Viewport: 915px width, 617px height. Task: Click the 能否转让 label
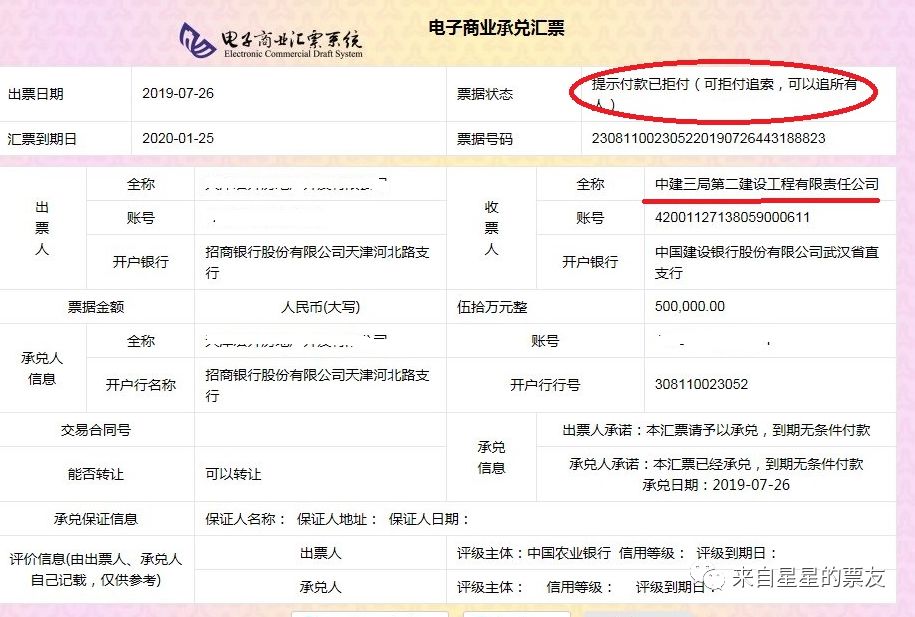click(96, 475)
